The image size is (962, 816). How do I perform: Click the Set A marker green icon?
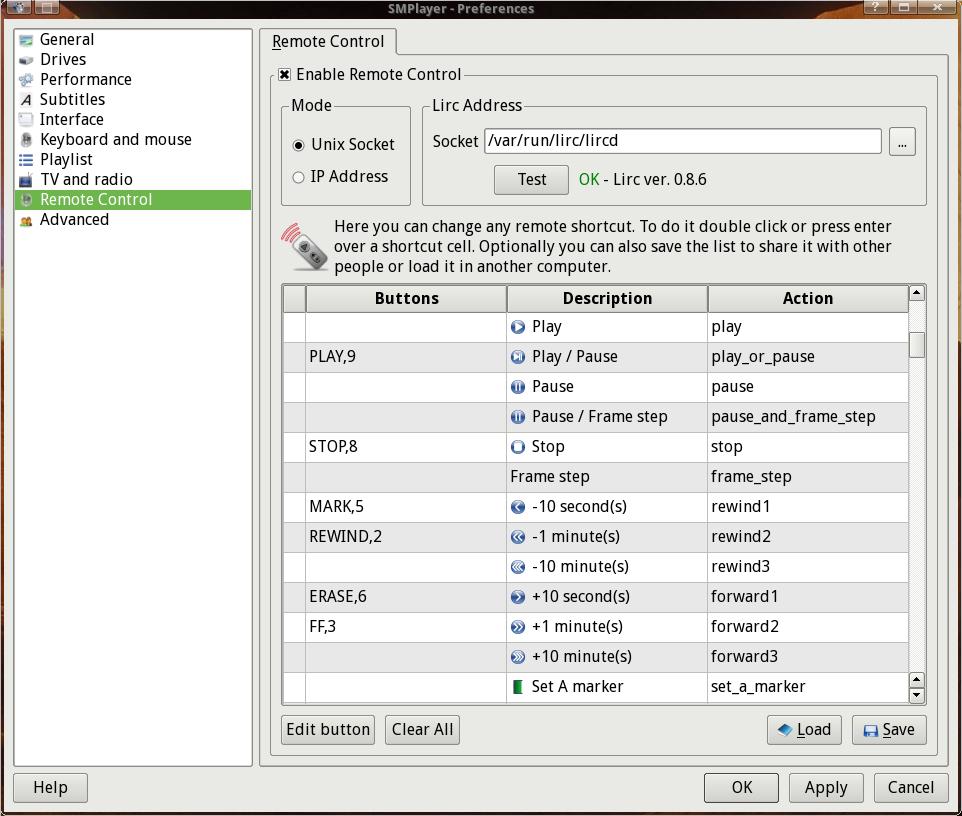pos(518,687)
